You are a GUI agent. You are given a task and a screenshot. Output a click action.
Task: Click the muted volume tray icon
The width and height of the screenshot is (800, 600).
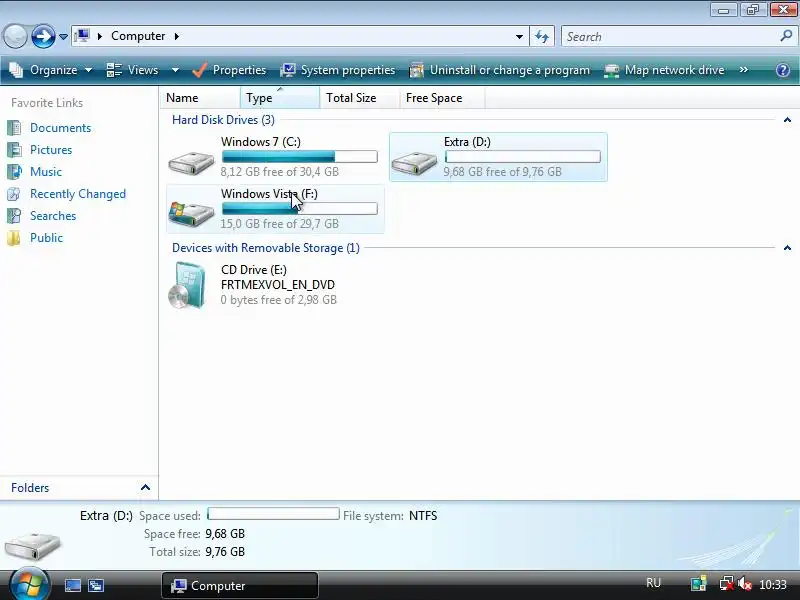pos(745,583)
